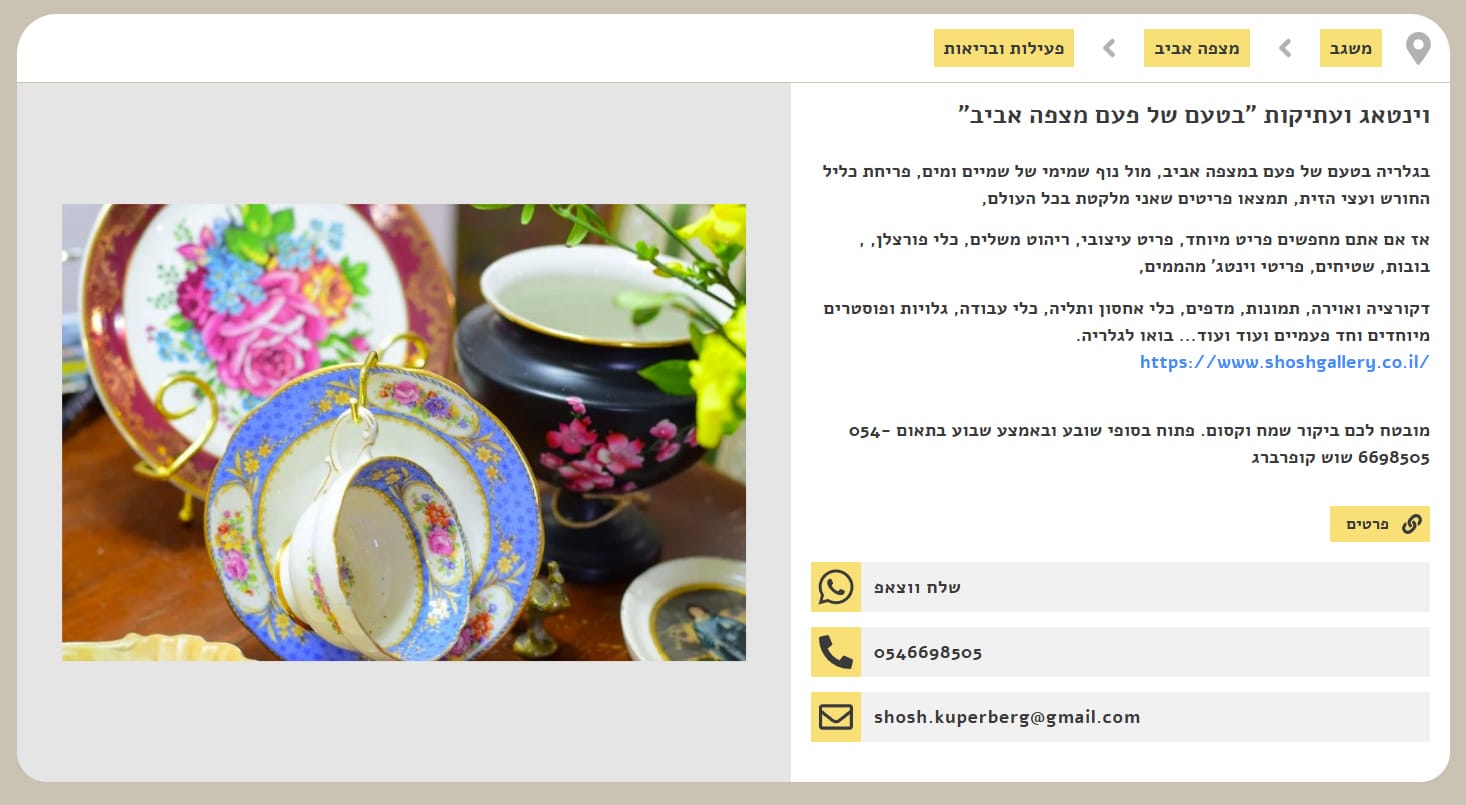Click the listing title וינטאג ועתיקות

click(x=1194, y=114)
